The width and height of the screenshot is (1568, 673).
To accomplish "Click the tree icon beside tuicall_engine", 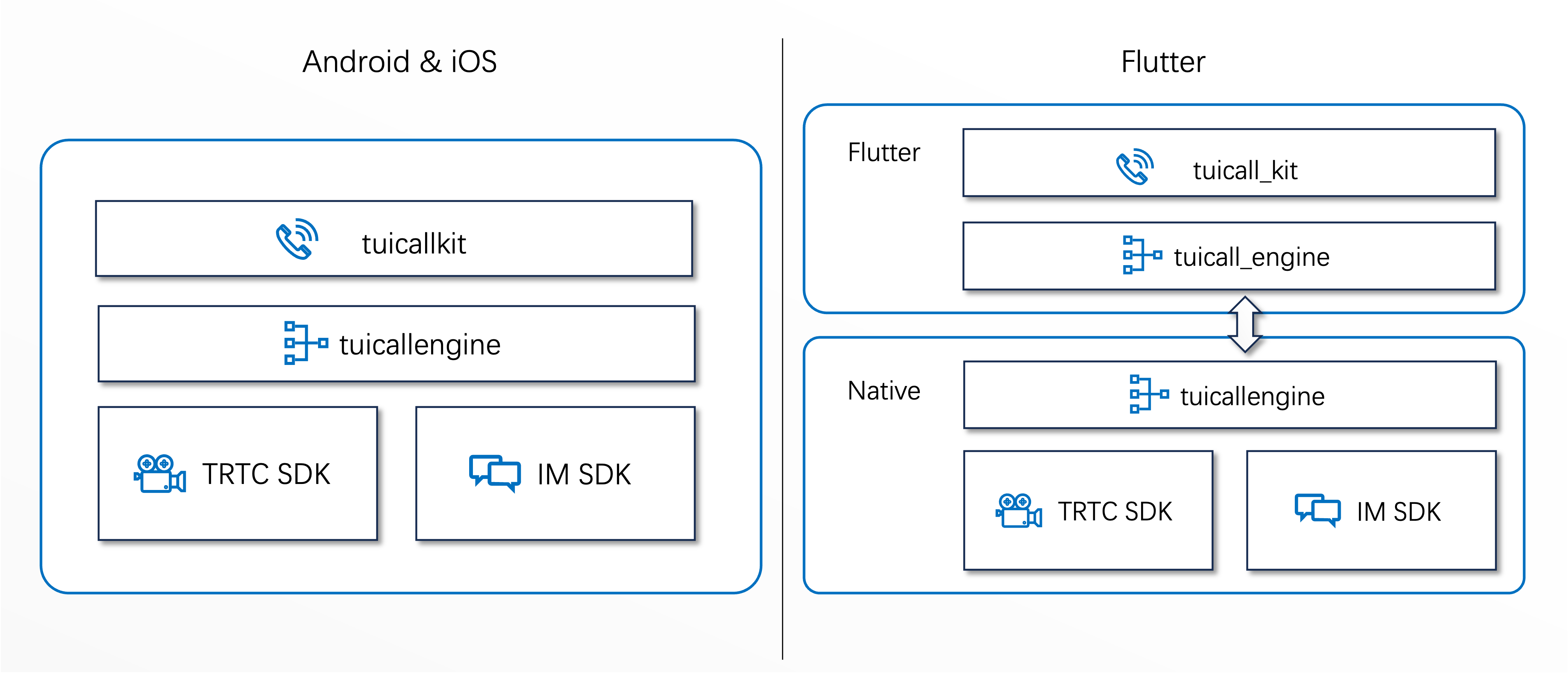I will click(x=1142, y=255).
